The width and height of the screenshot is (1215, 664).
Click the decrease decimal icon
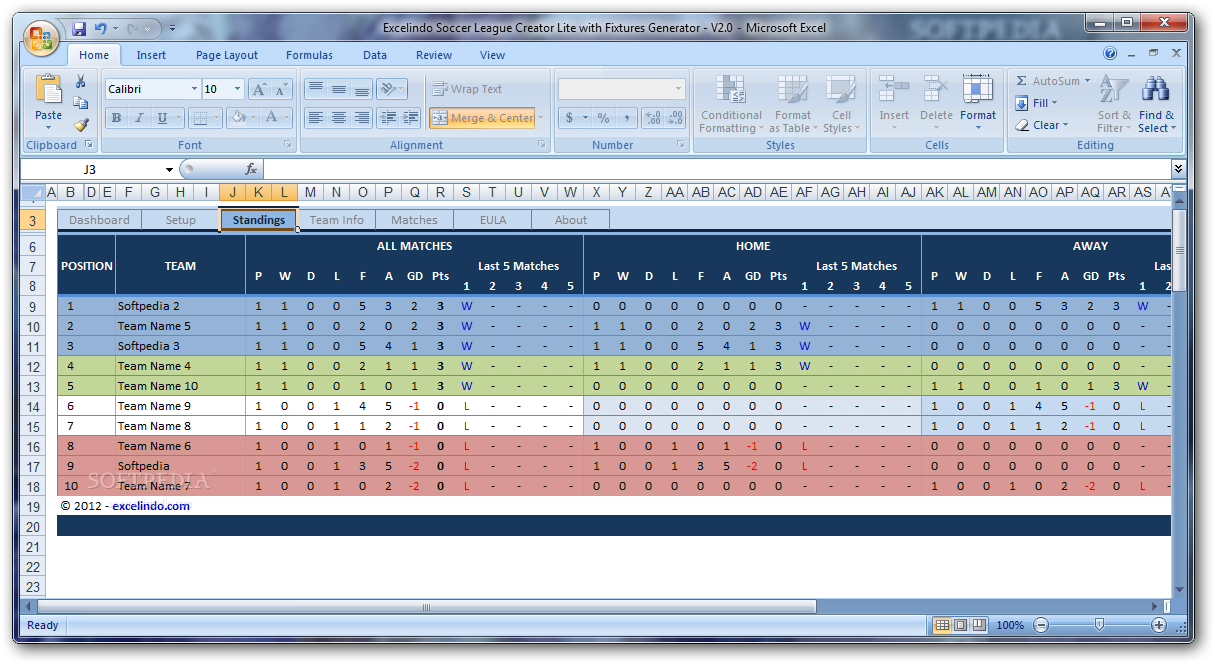(676, 118)
